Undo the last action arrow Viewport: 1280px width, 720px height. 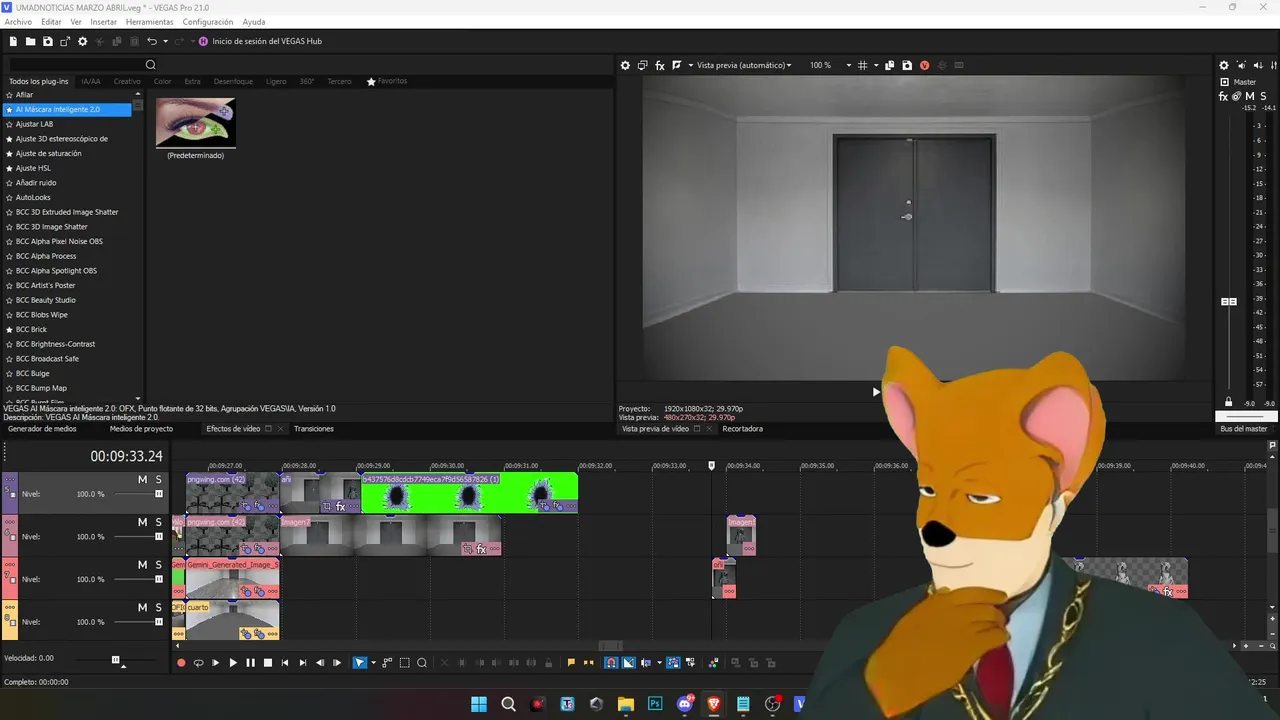pos(152,41)
